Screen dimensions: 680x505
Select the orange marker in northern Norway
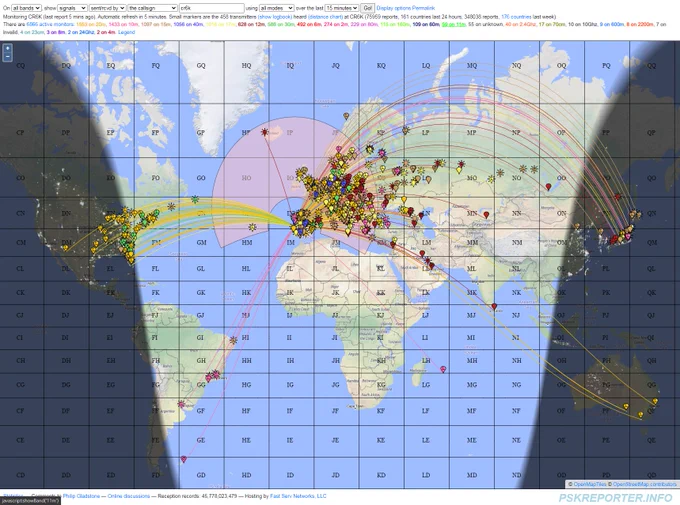click(x=346, y=116)
